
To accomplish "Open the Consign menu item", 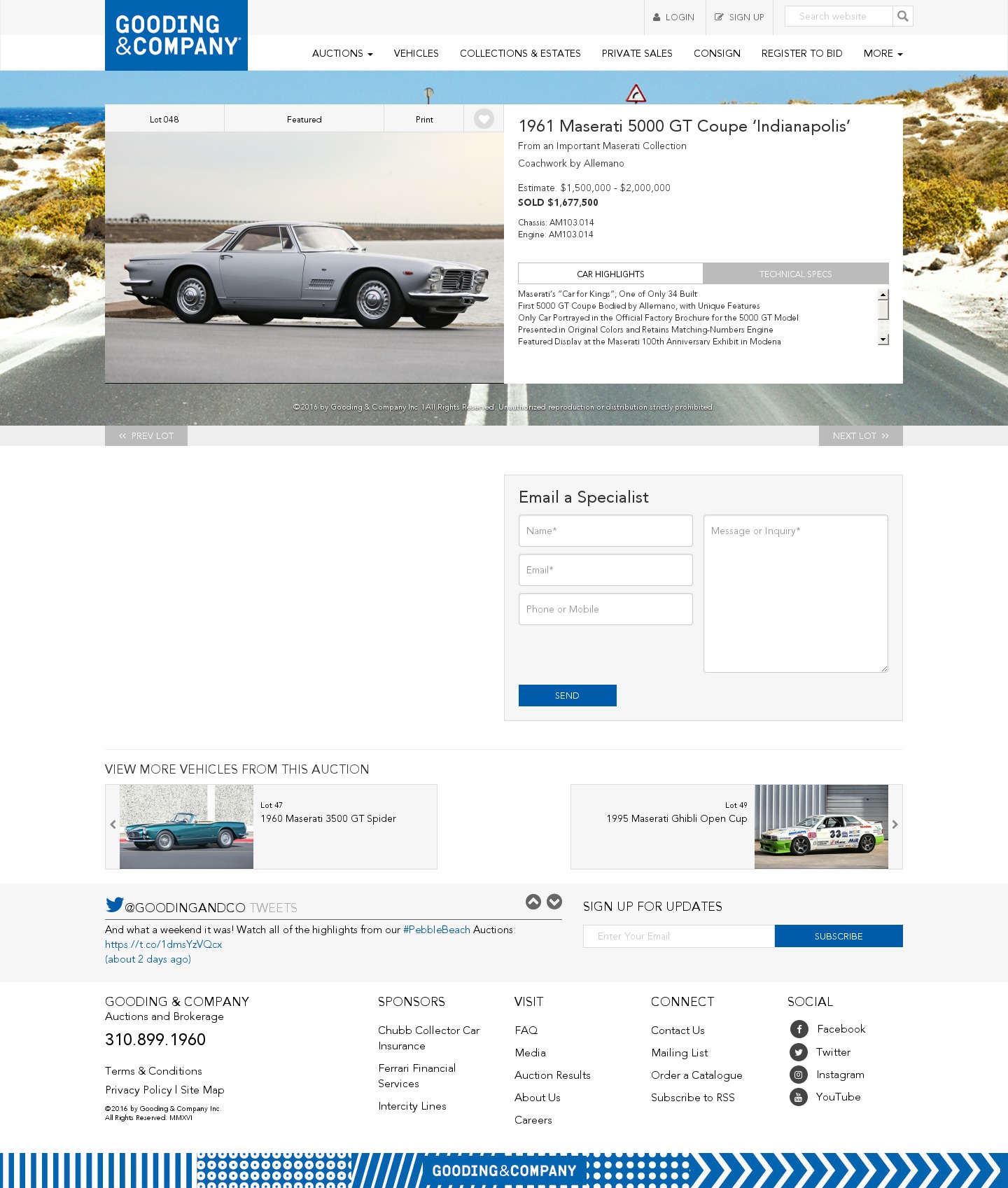I will coord(717,53).
